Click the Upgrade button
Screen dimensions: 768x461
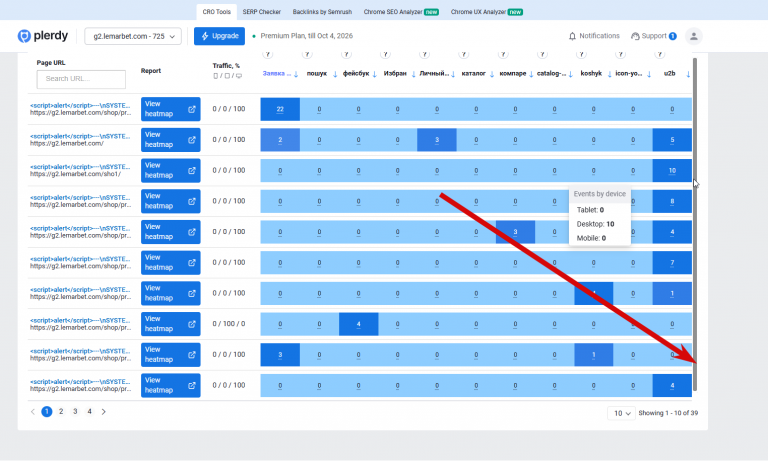click(x=219, y=36)
